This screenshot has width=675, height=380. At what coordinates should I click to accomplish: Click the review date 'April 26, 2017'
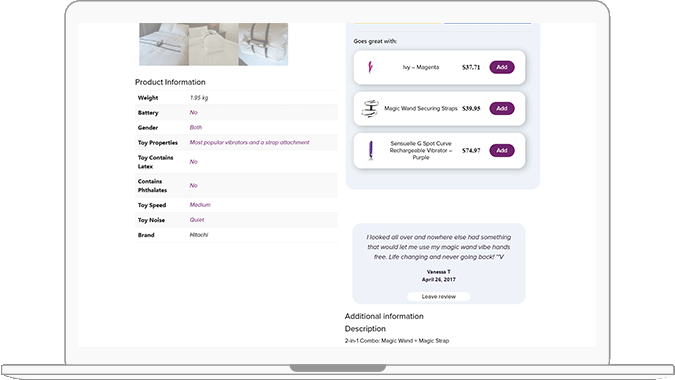click(x=439, y=280)
